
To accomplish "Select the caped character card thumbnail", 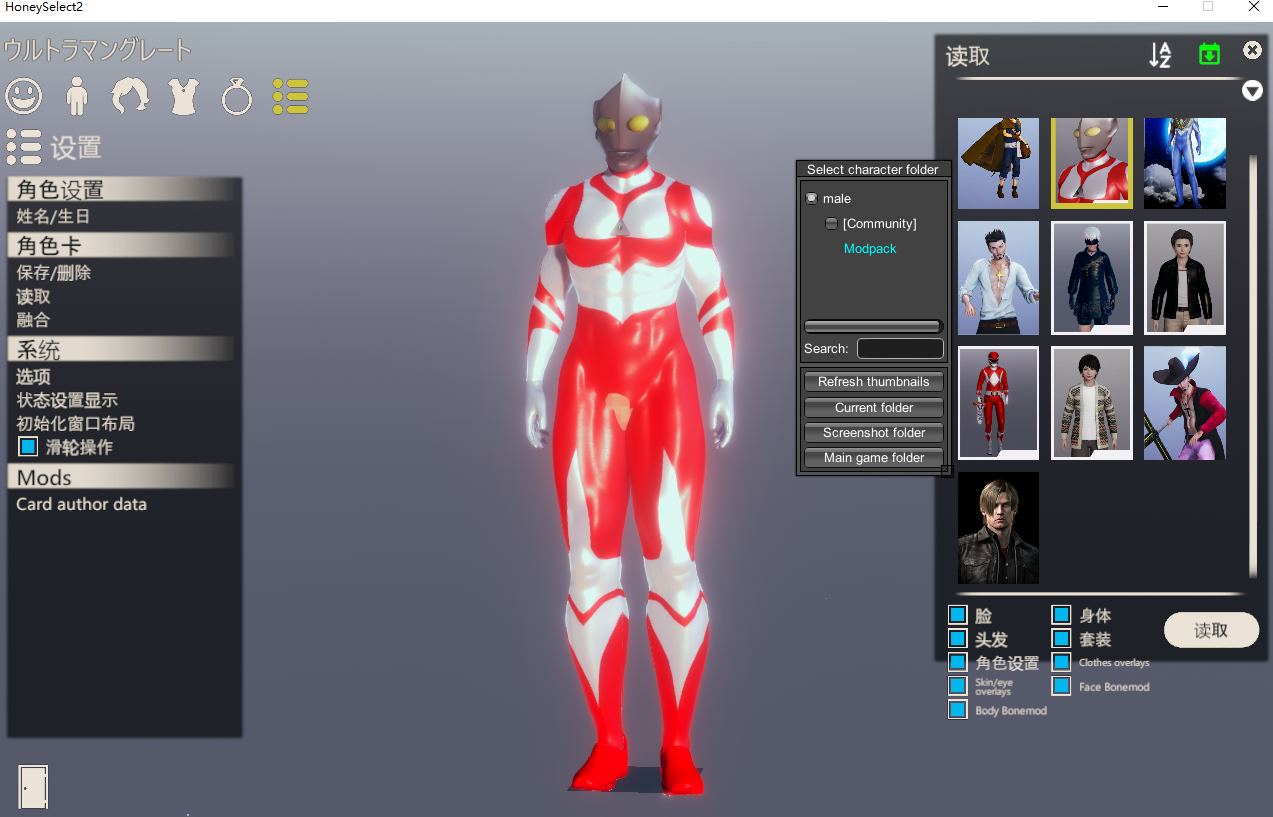I will (998, 163).
